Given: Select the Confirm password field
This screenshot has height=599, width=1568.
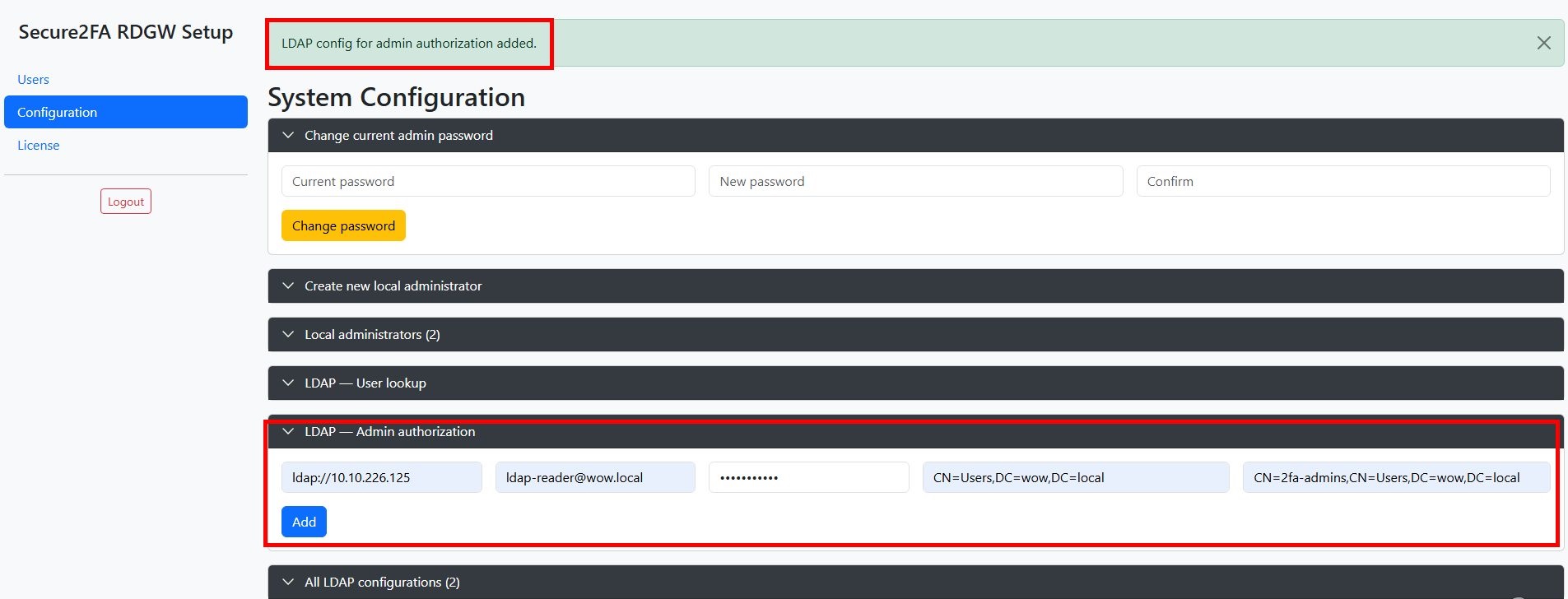Looking at the screenshot, I should pos(1342,182).
